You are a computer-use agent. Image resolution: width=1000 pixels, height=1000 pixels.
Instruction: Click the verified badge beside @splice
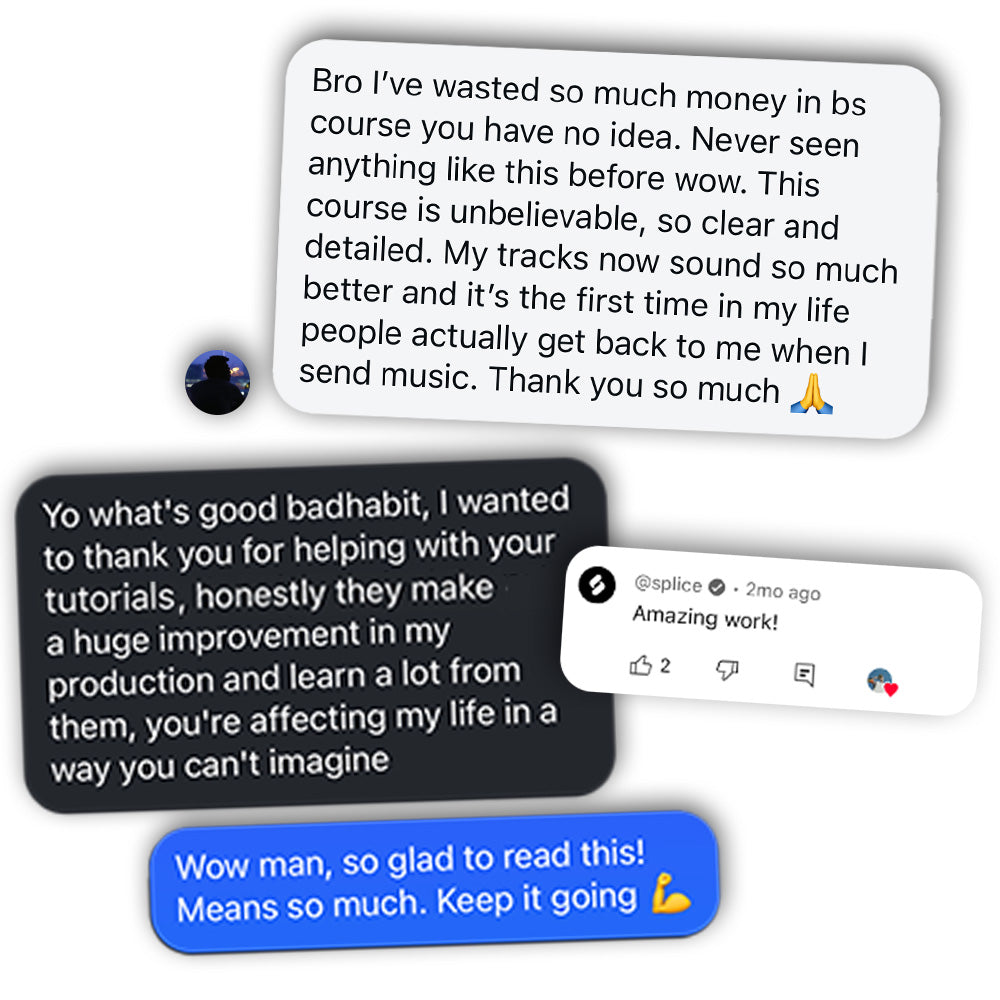[717, 587]
